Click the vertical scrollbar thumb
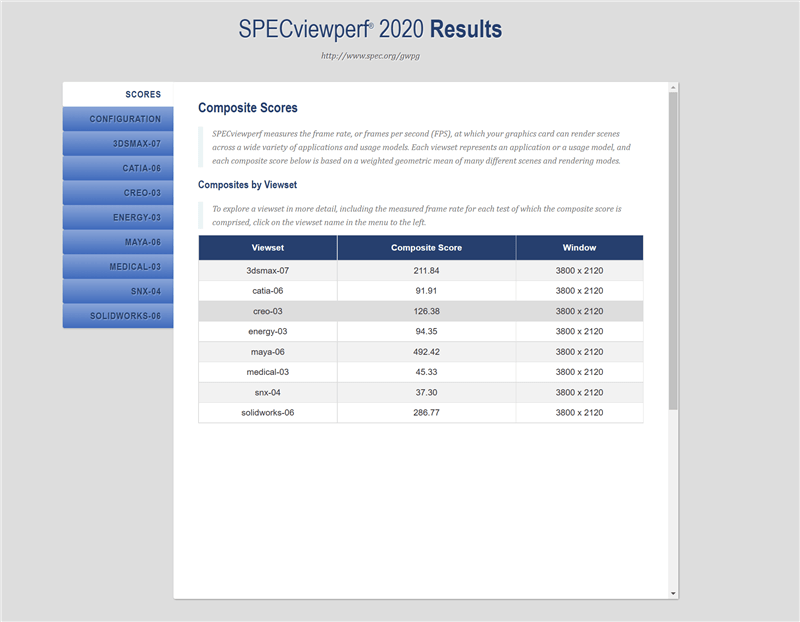 (673, 251)
